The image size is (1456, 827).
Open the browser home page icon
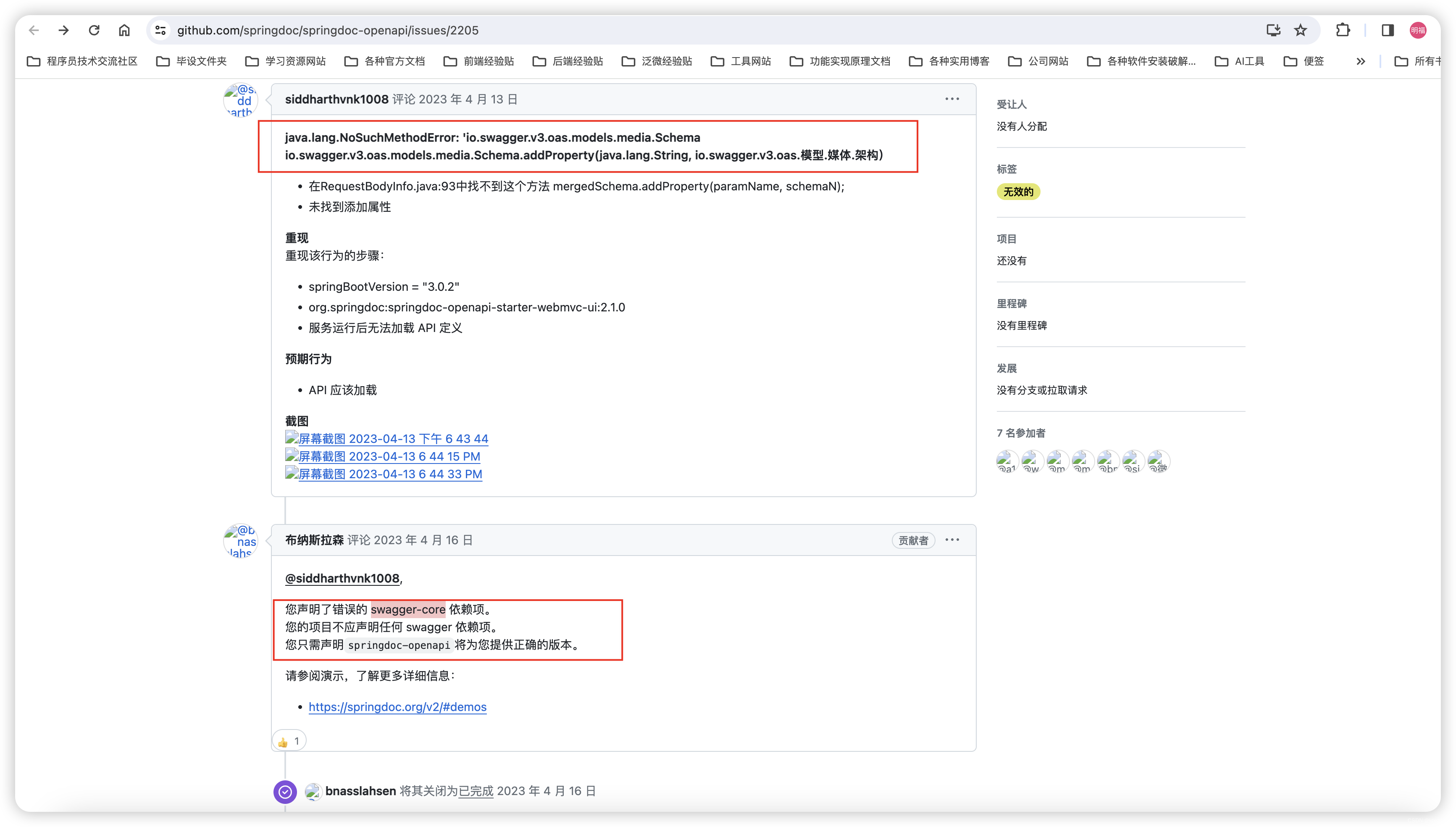(124, 30)
